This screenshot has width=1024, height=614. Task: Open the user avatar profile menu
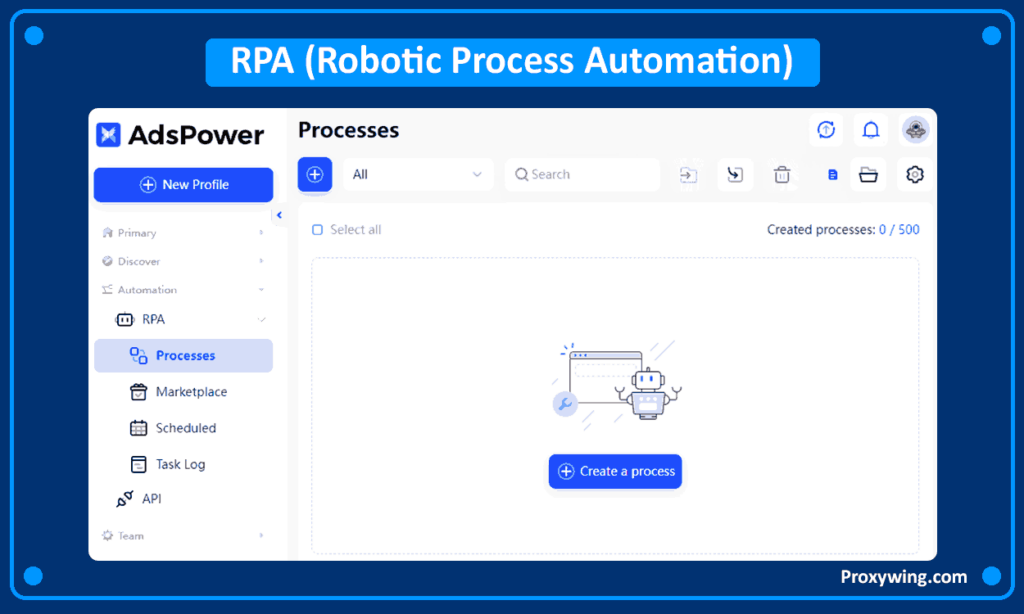(x=915, y=130)
